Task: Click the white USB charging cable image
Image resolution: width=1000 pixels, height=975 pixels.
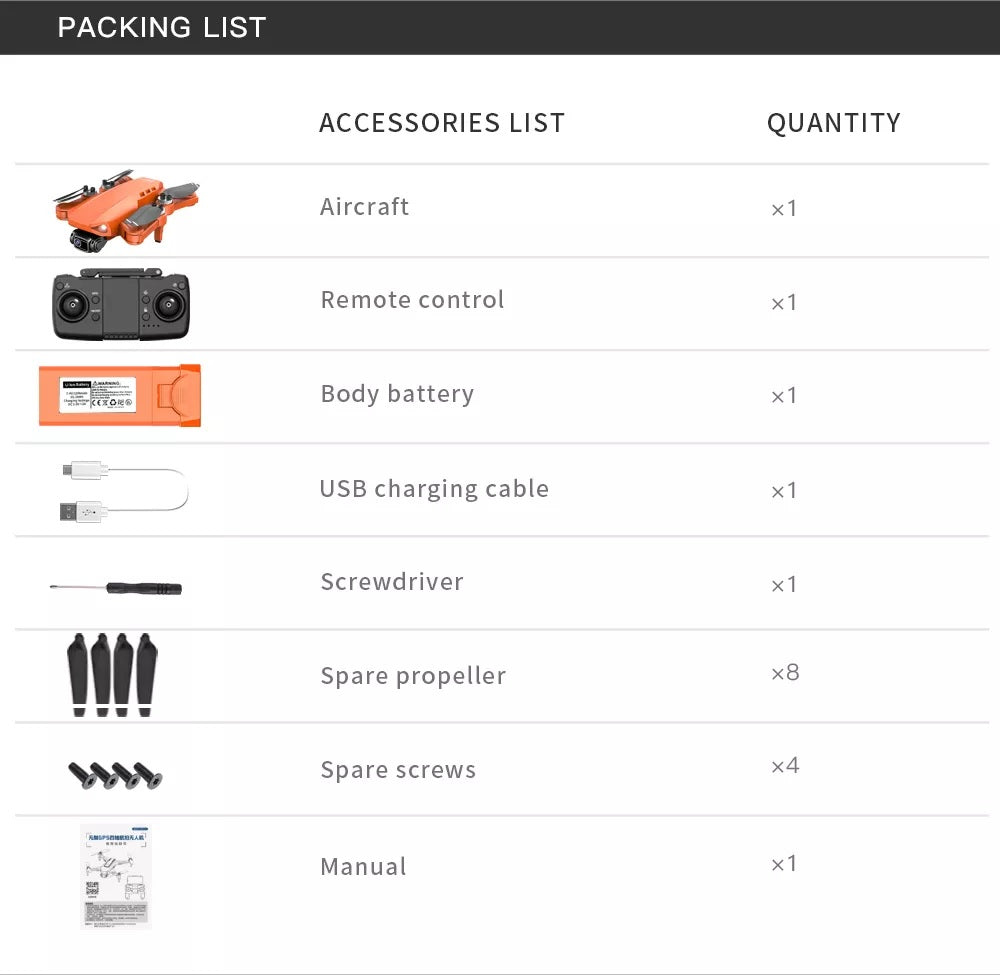Action: point(124,491)
